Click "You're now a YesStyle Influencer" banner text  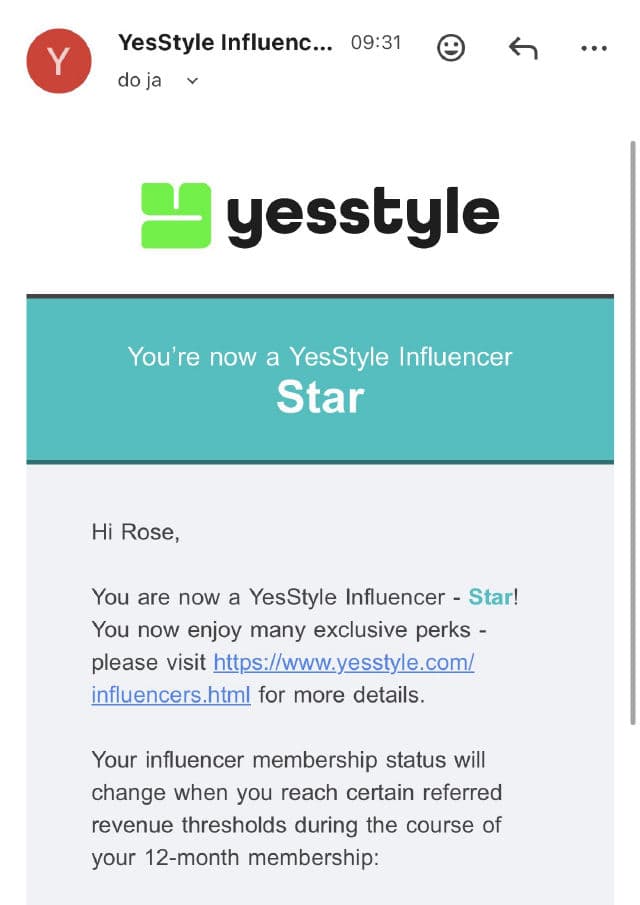pyautogui.click(x=320, y=356)
